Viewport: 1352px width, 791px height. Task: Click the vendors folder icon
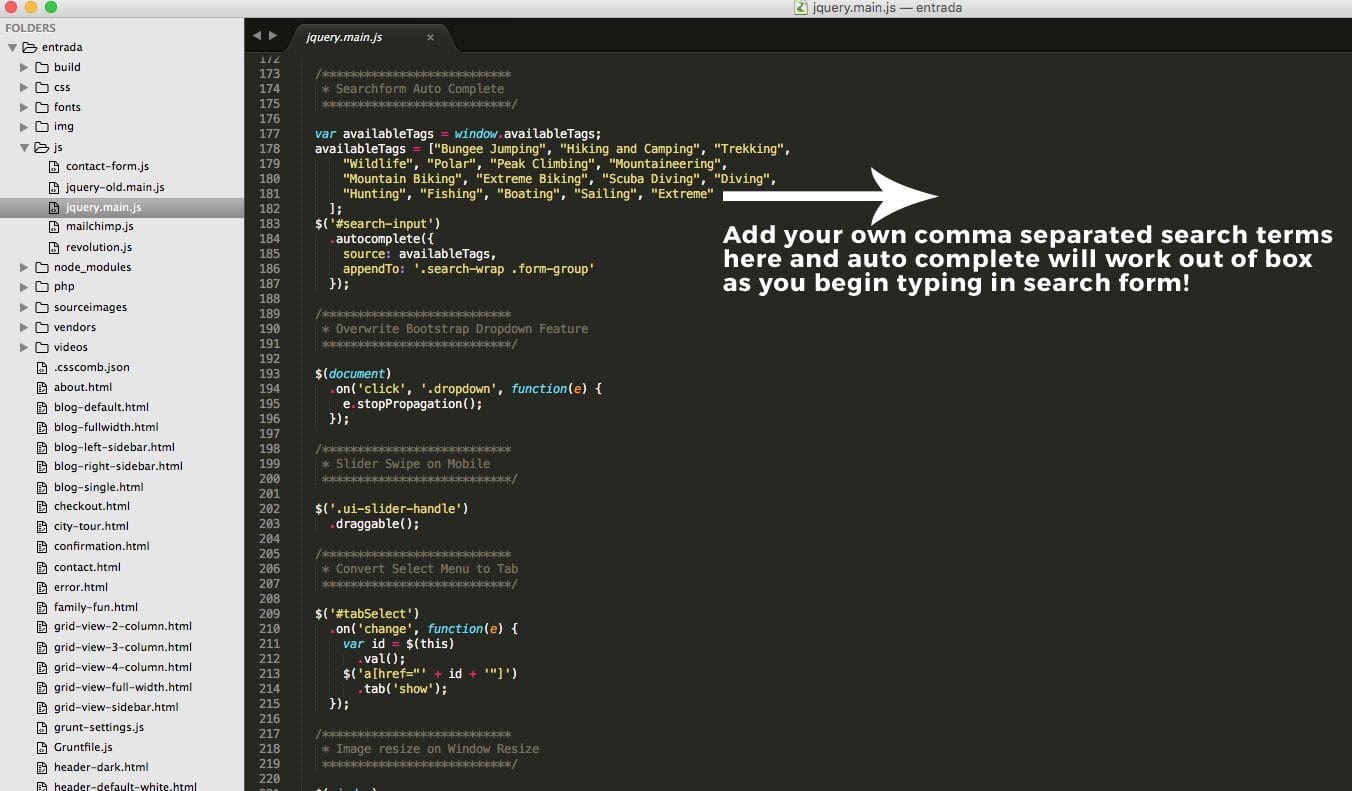pyautogui.click(x=42, y=327)
